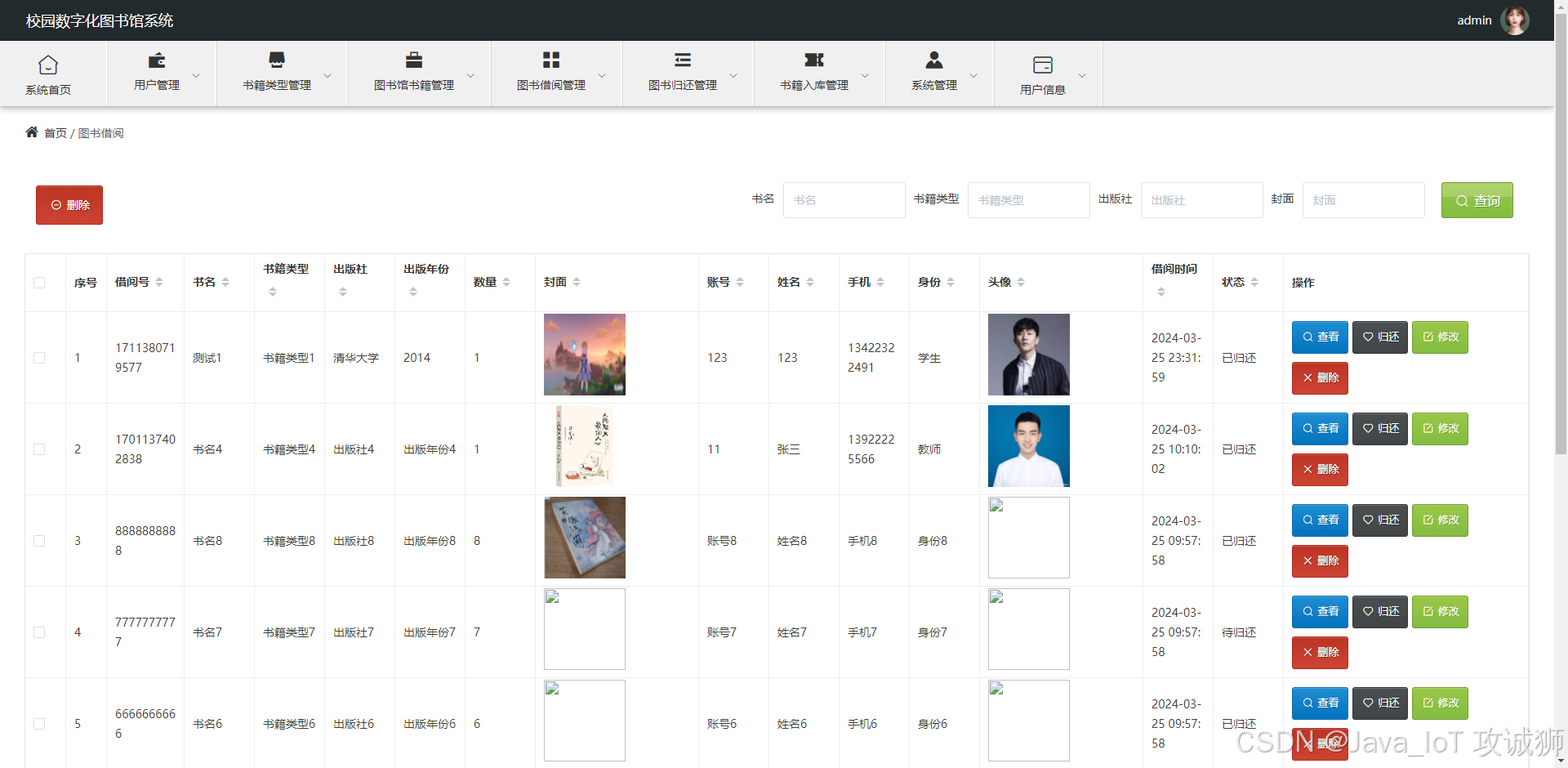
Task: Sort by 书籍类型 column arrows
Action: [273, 292]
